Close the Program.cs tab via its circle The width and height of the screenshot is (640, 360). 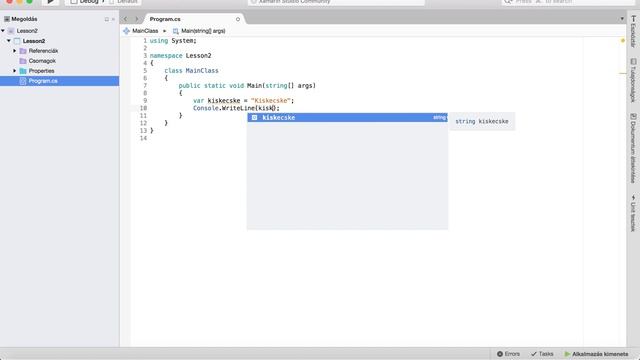[238, 19]
